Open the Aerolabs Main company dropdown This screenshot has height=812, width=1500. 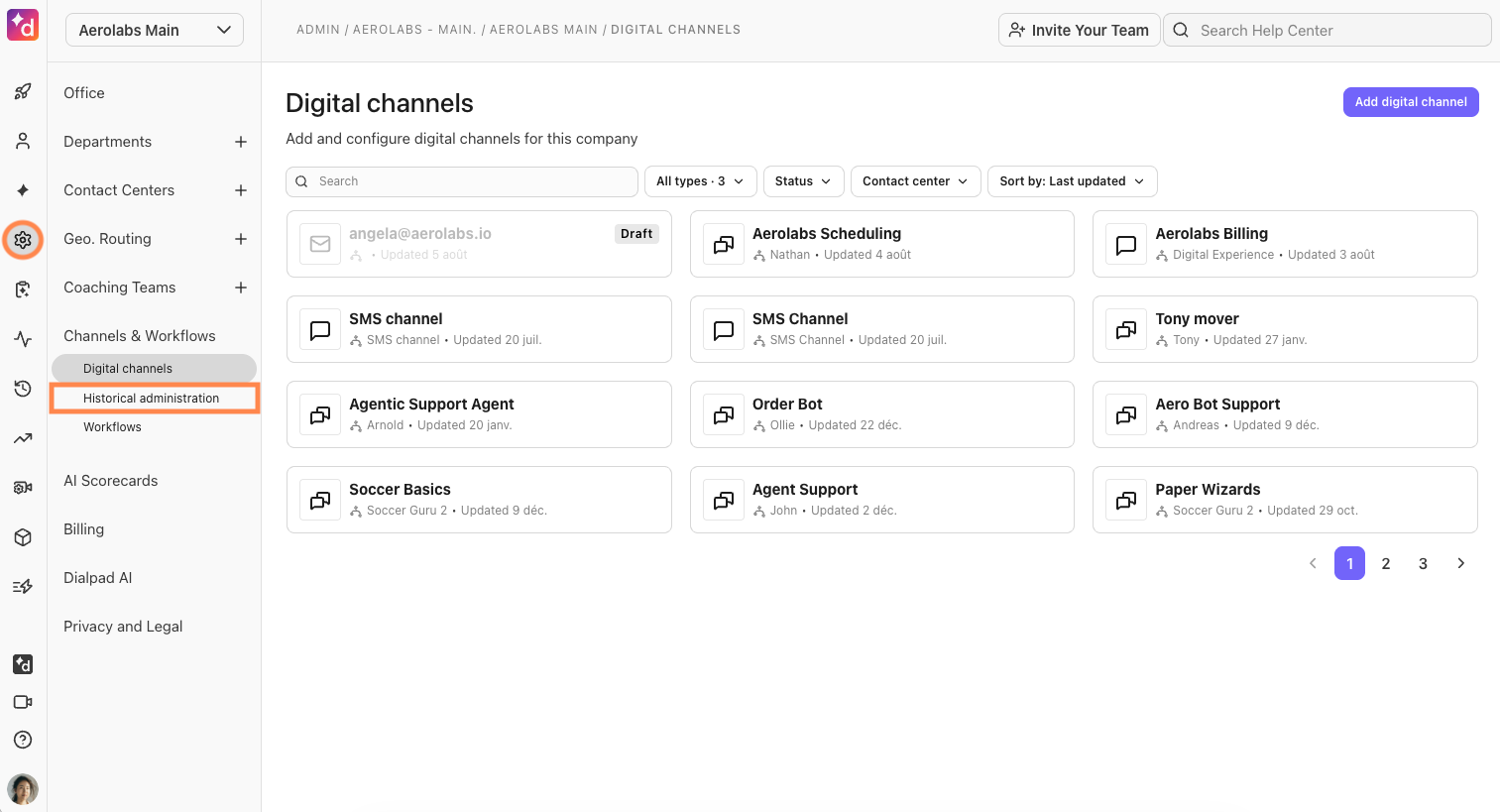[155, 31]
